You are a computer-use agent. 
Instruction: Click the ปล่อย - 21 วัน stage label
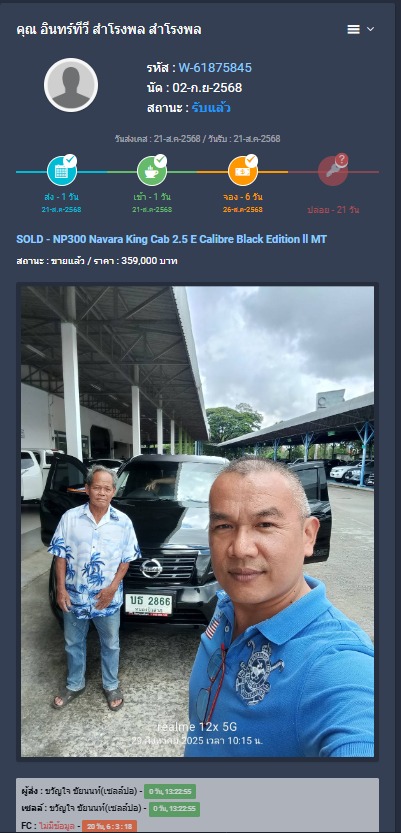pos(333,209)
